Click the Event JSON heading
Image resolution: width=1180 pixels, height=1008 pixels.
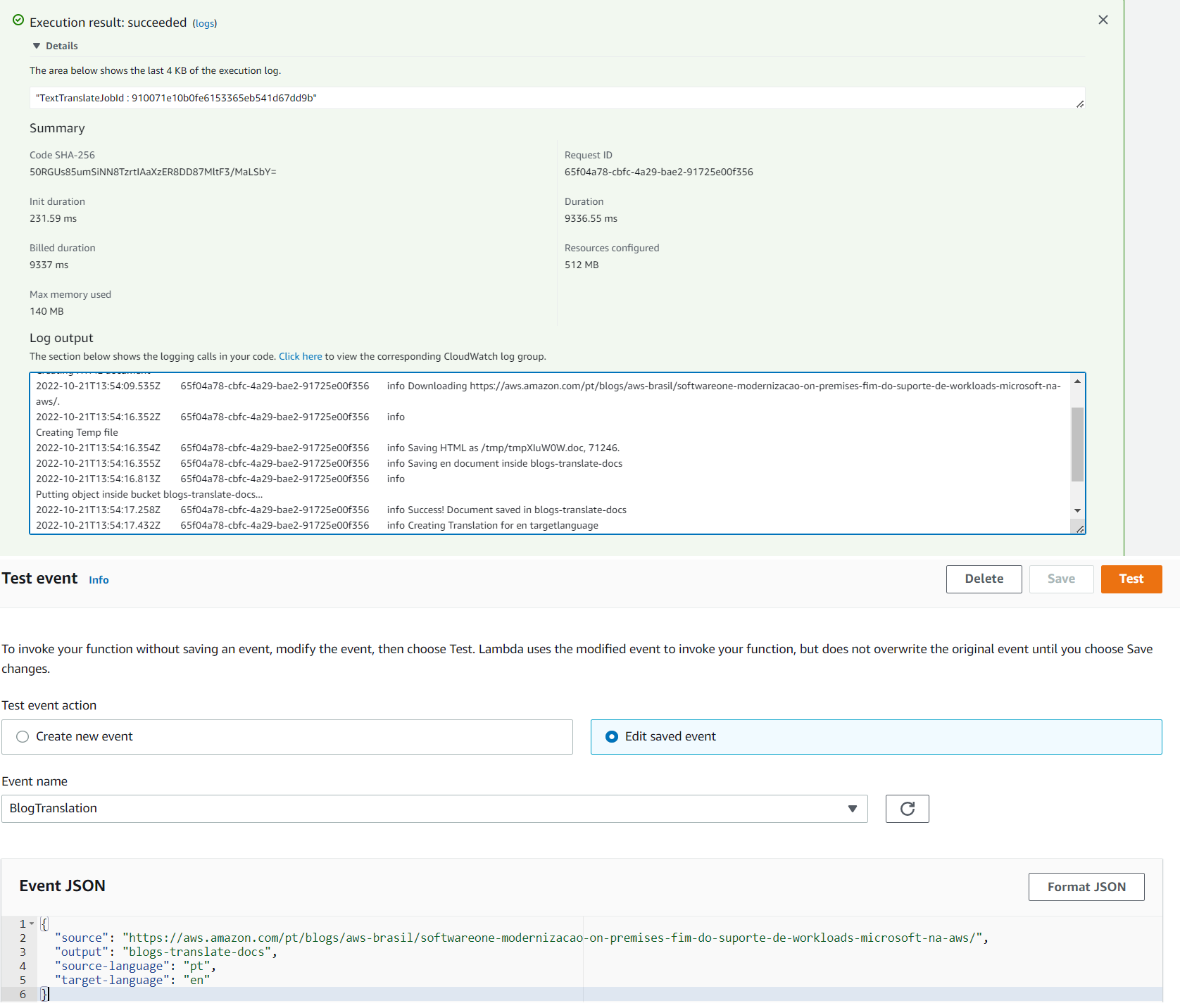point(62,886)
